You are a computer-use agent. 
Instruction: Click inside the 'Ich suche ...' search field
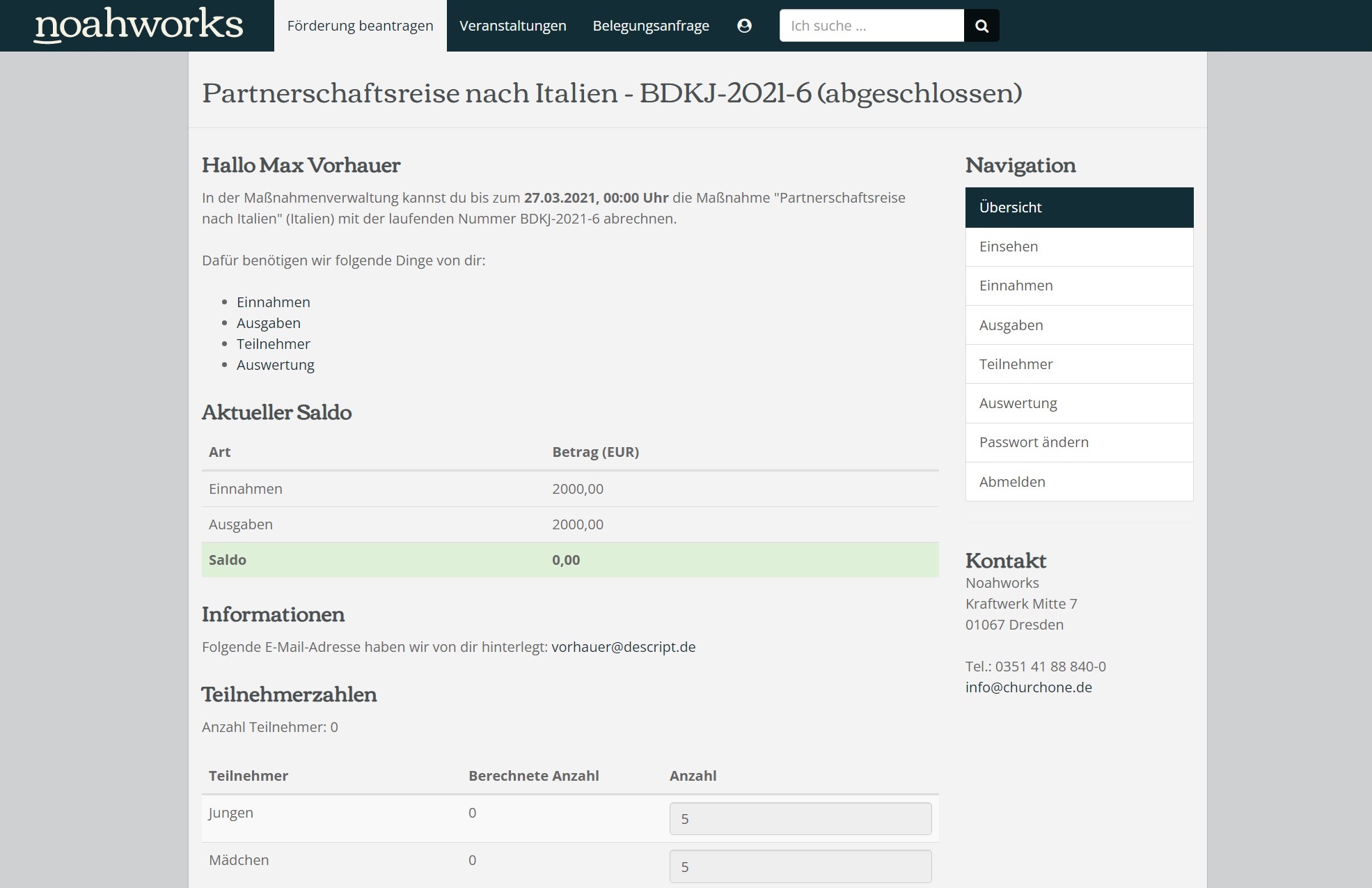tap(870, 25)
